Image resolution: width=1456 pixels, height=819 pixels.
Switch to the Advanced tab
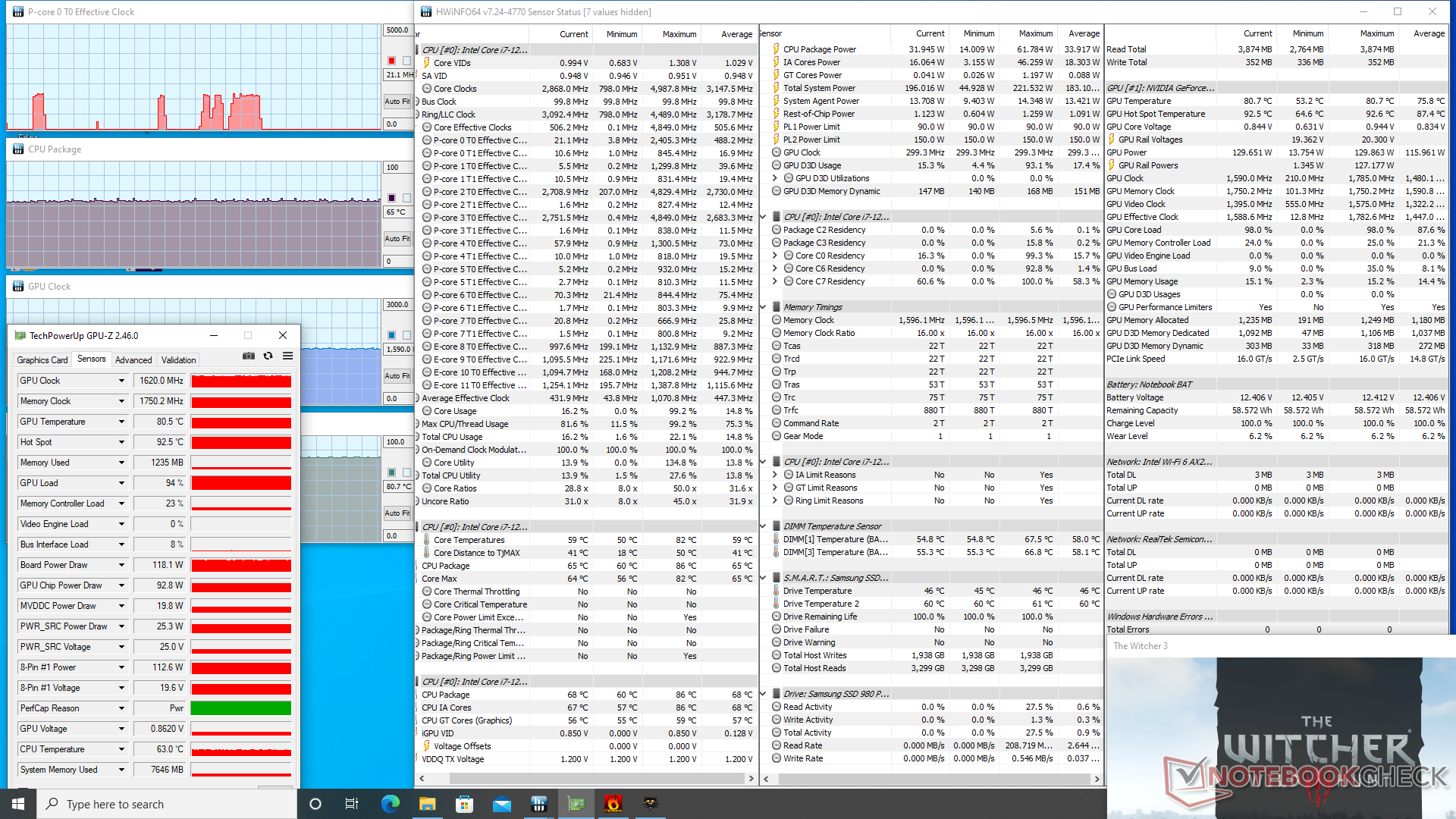click(133, 360)
